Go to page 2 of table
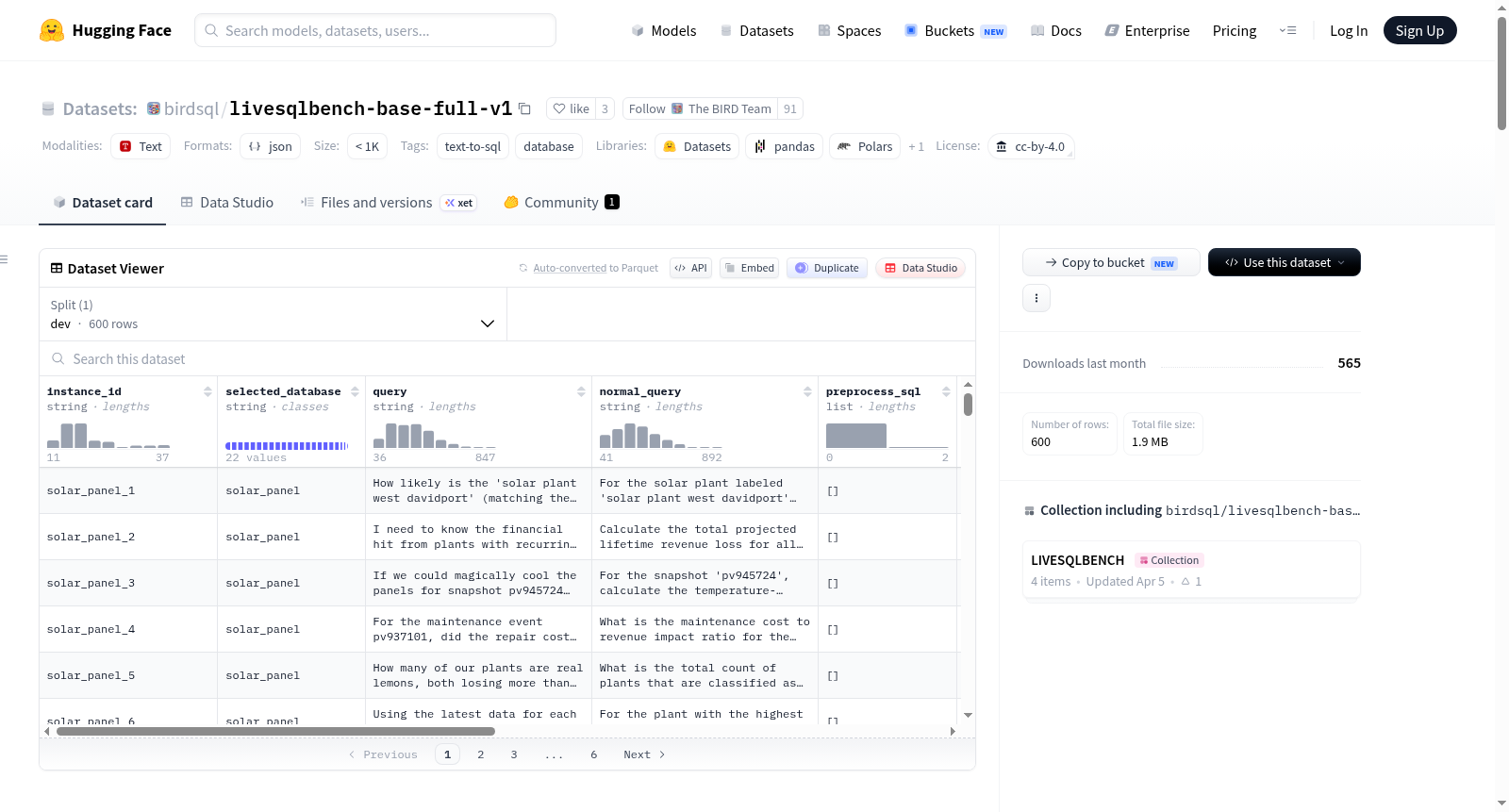Screen dimensions: 1509x812 (481, 754)
